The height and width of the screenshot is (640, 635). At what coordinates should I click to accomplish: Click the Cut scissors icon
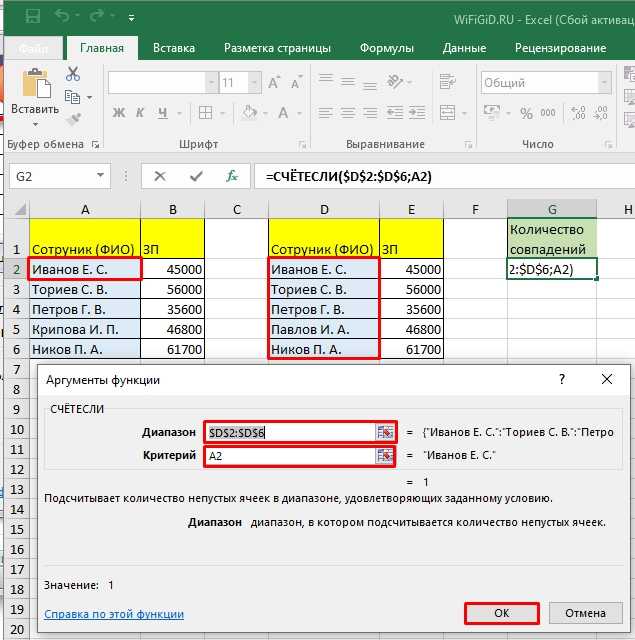point(73,74)
